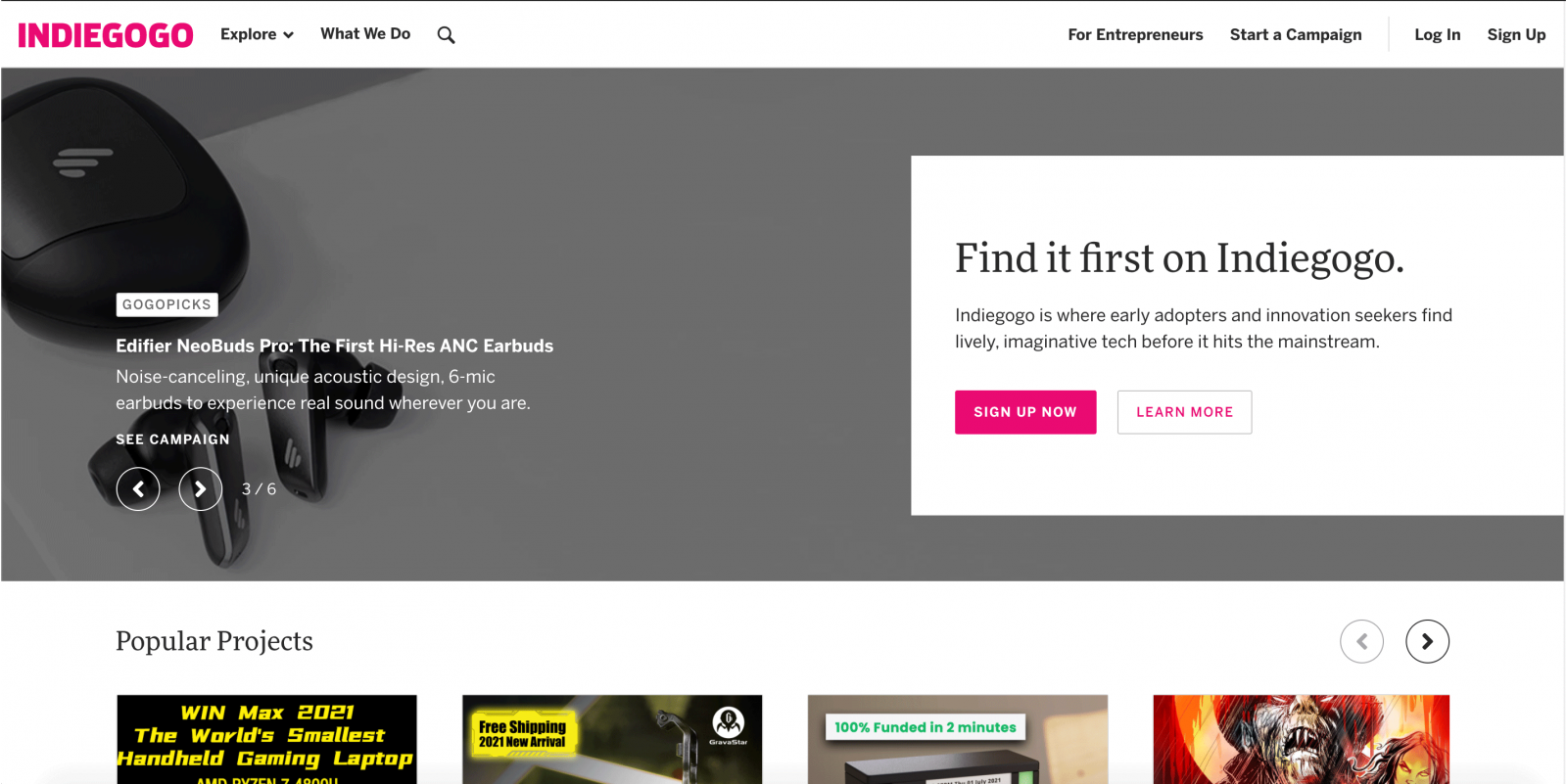Select Start a Campaign
This screenshot has width=1567, height=784.
(x=1296, y=34)
